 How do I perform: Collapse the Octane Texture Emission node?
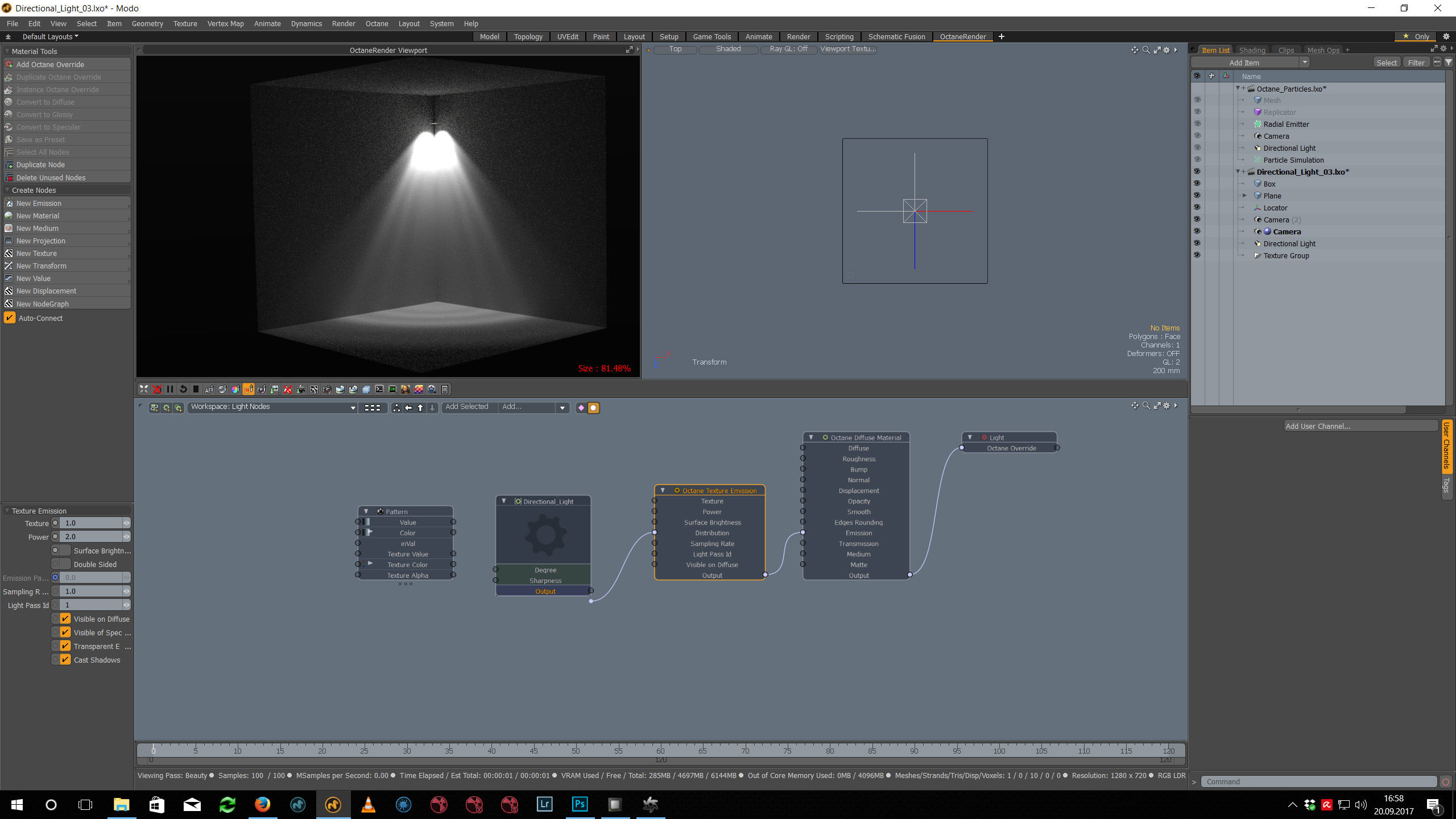(x=663, y=490)
